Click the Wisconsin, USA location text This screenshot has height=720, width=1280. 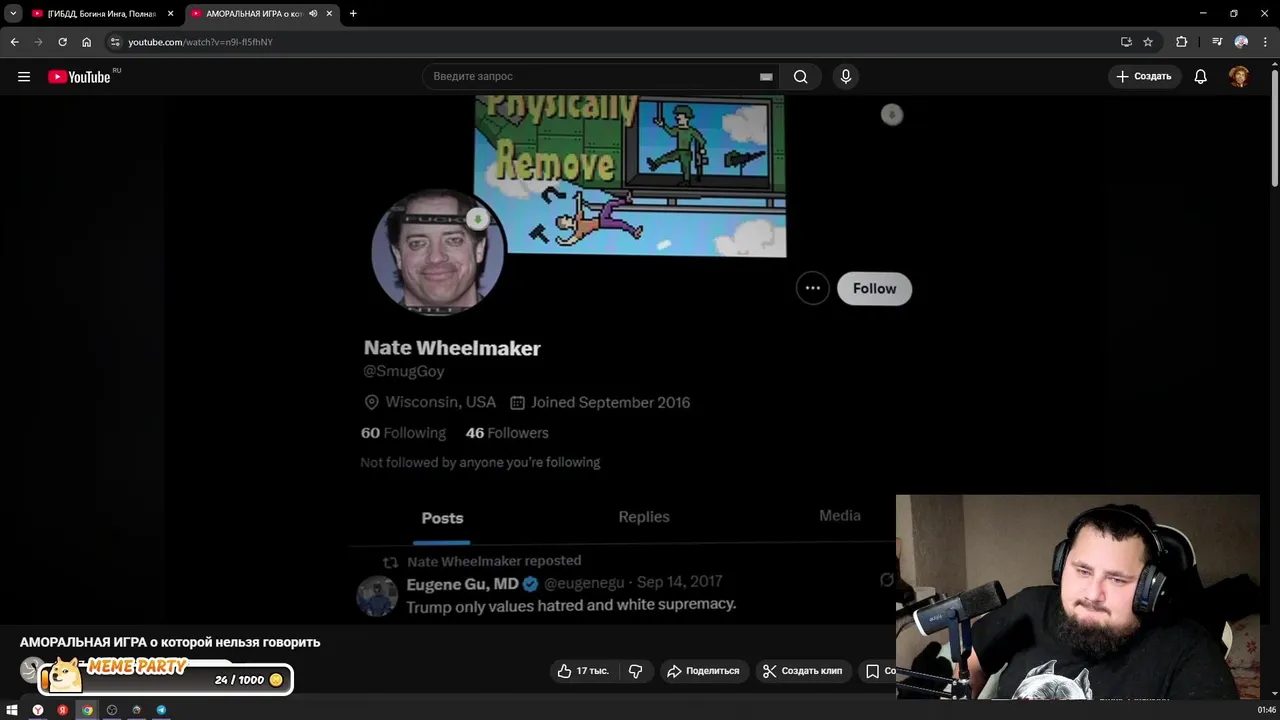[x=440, y=402]
